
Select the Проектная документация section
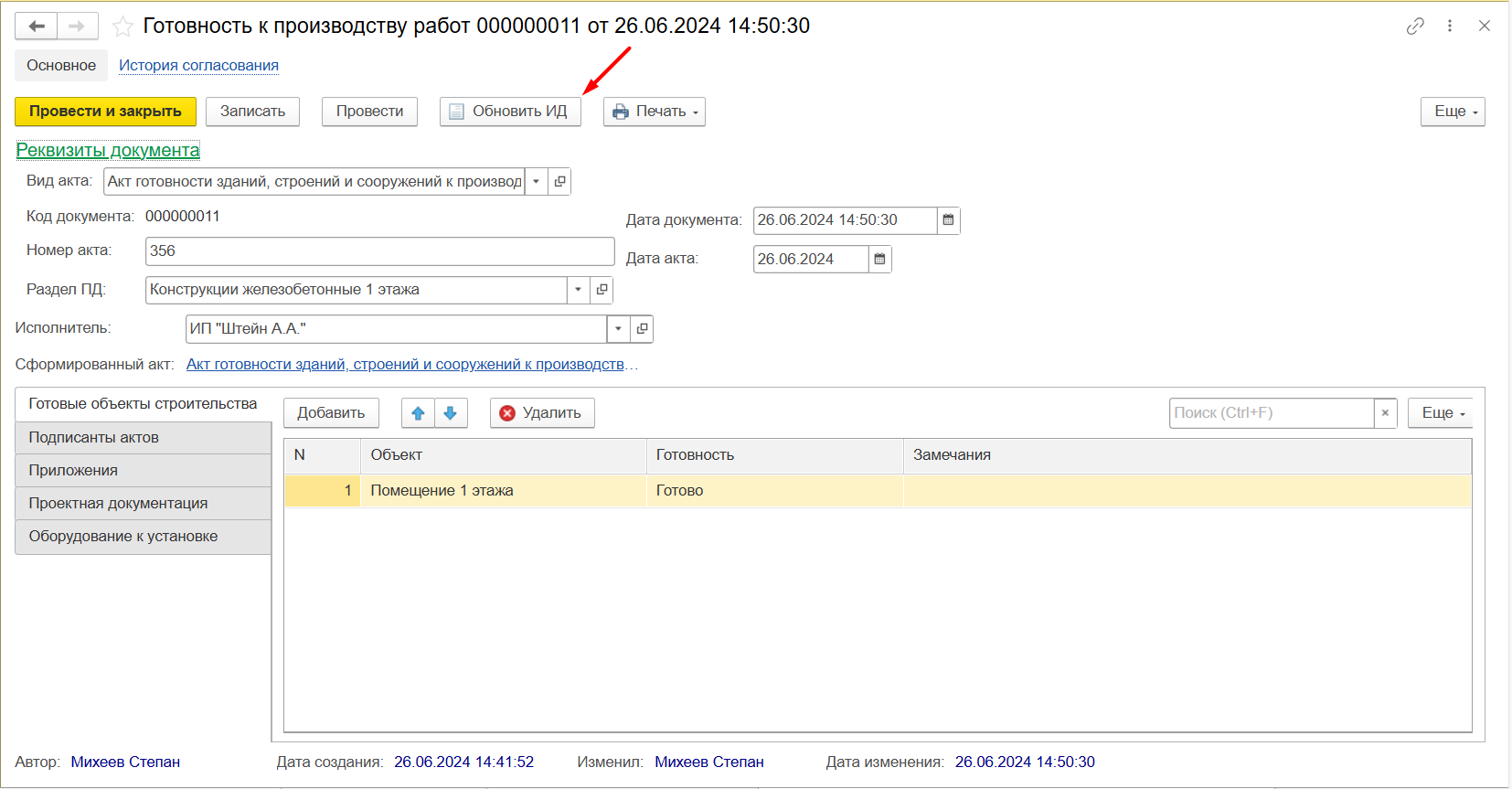(118, 504)
